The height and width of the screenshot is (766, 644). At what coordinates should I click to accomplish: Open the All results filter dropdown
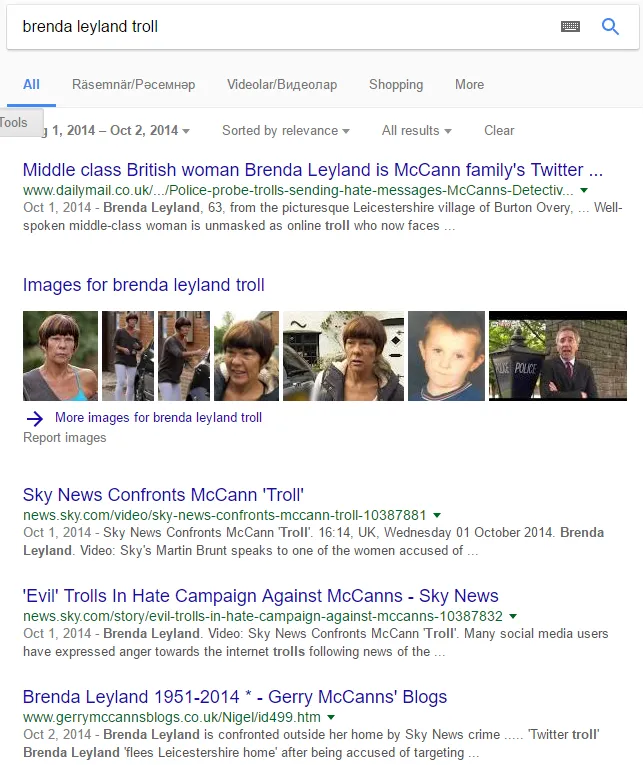tap(417, 130)
